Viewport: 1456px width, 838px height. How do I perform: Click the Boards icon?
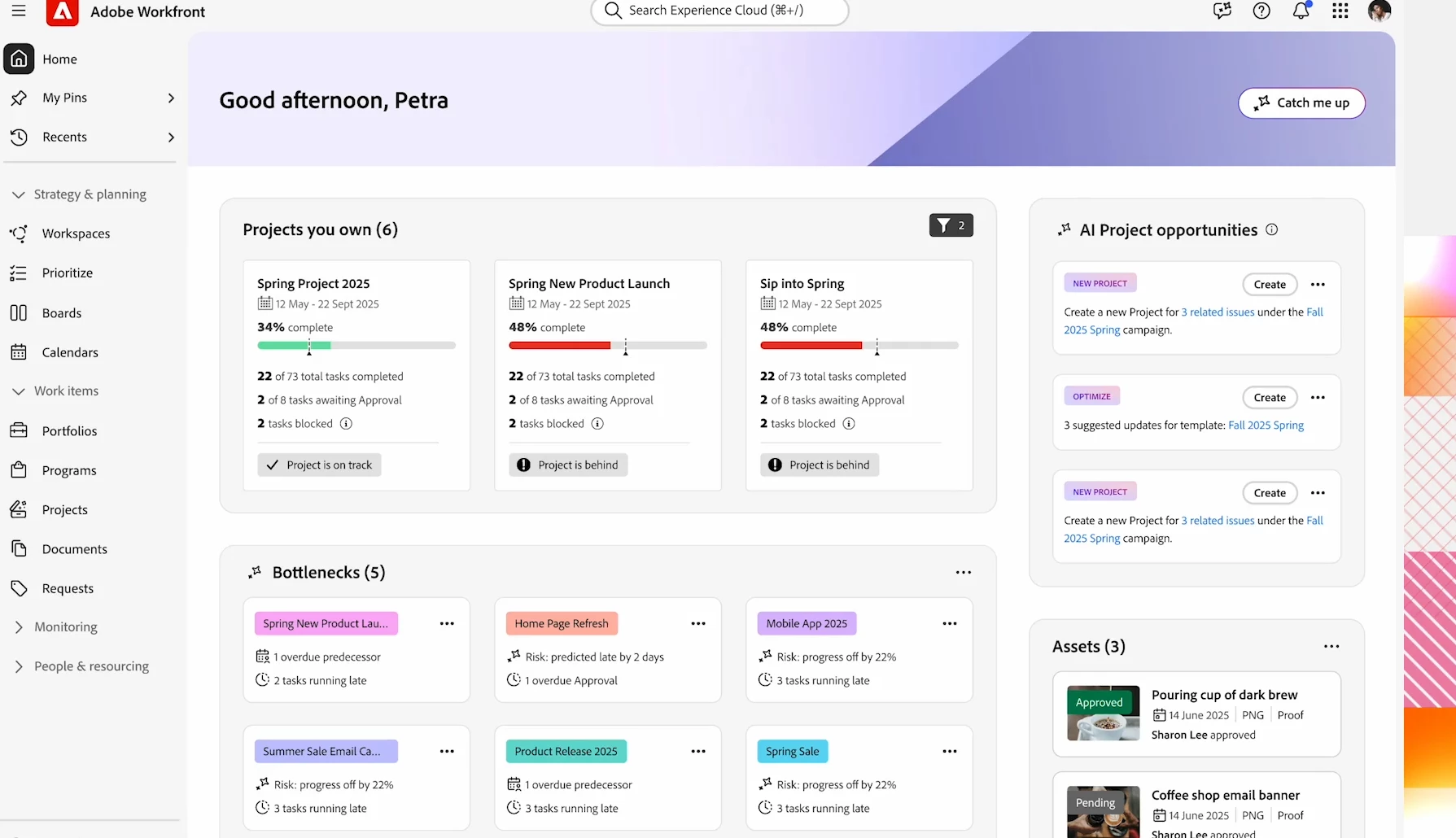19,312
